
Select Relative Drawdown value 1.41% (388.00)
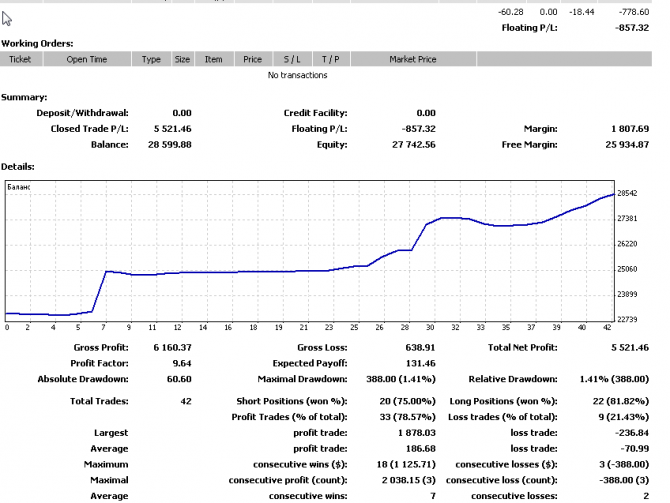click(614, 379)
